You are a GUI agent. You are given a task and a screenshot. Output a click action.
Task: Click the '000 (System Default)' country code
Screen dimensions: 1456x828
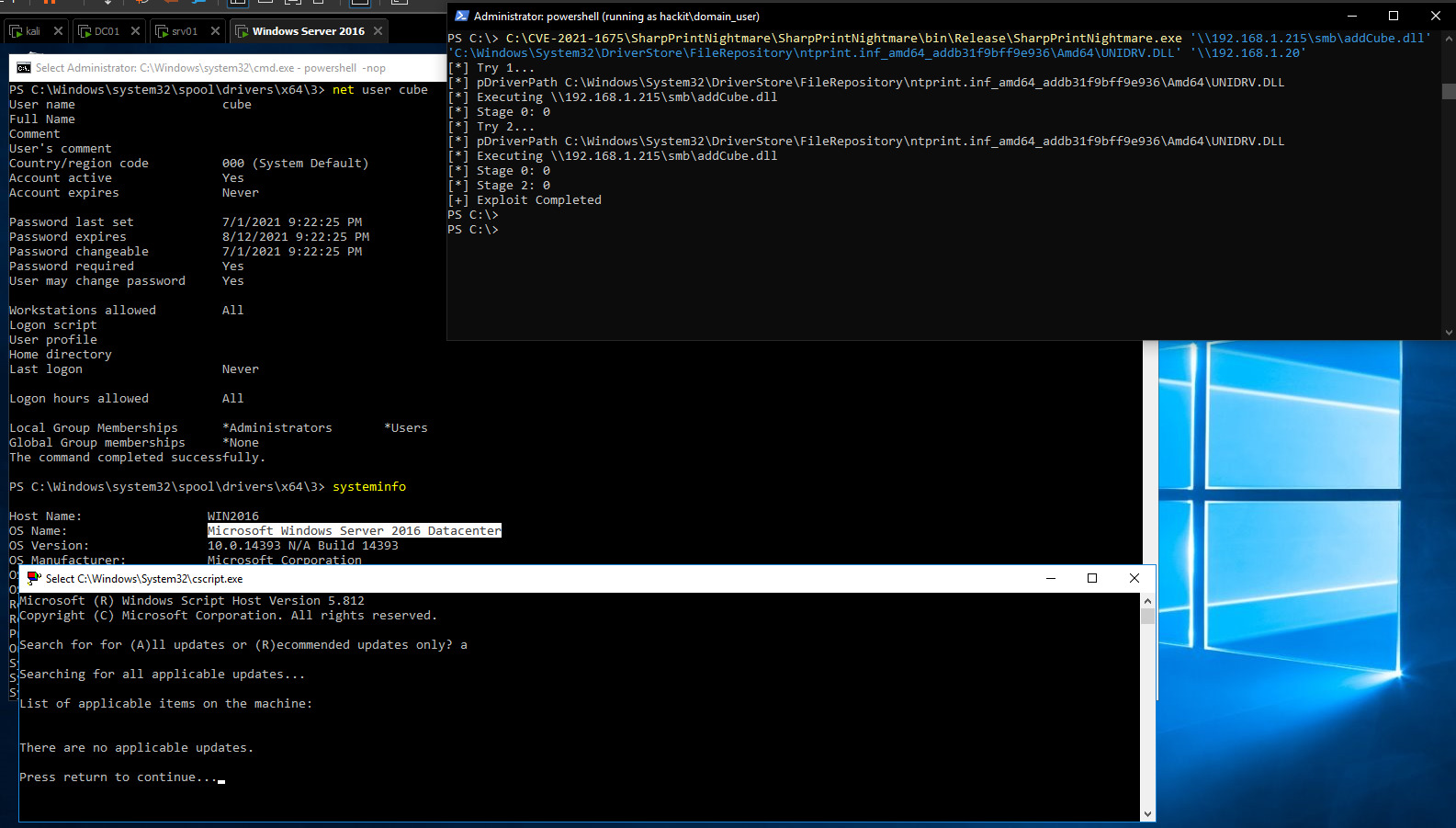click(296, 164)
